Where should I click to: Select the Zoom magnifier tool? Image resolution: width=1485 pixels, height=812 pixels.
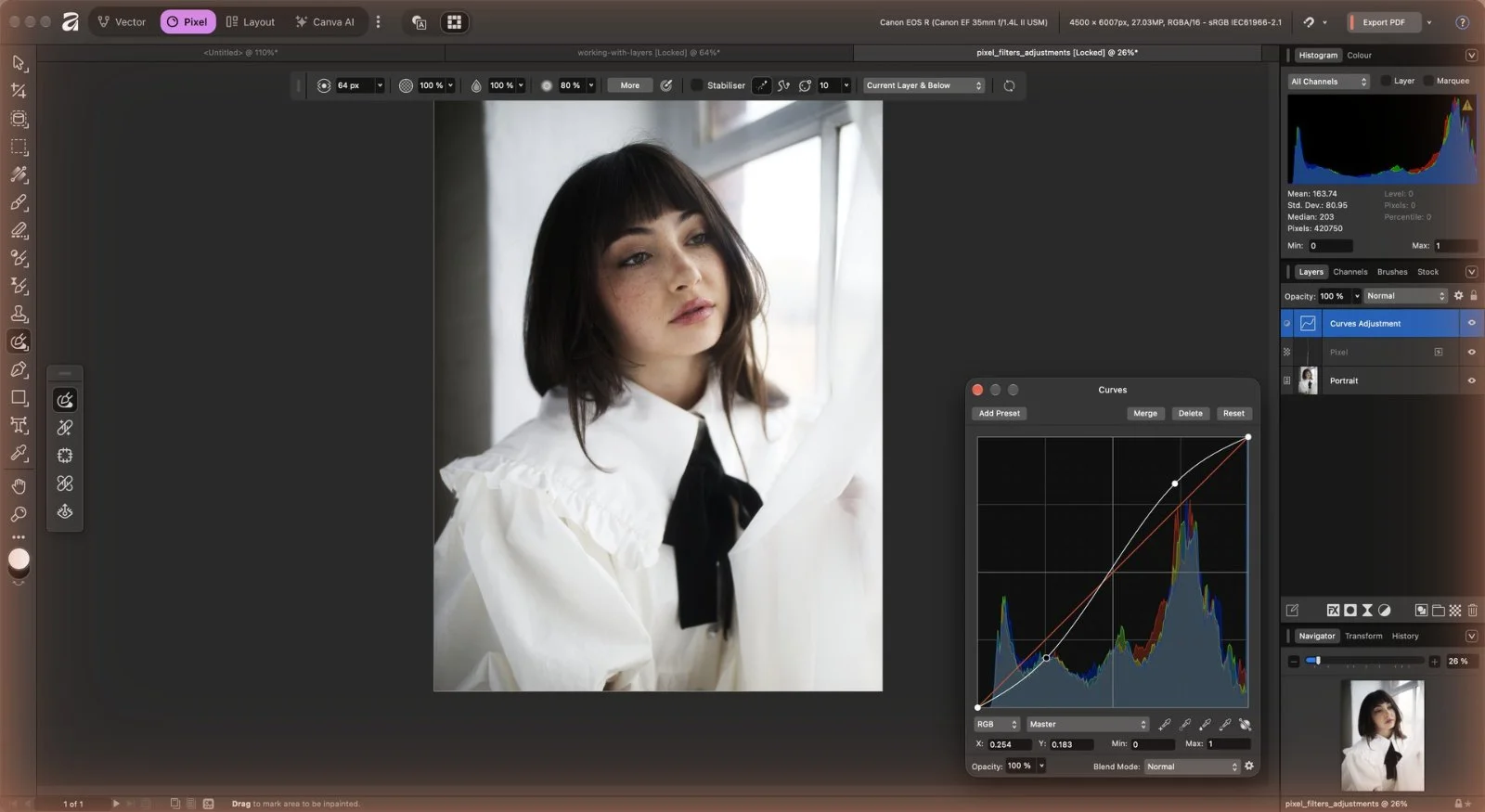[x=19, y=514]
